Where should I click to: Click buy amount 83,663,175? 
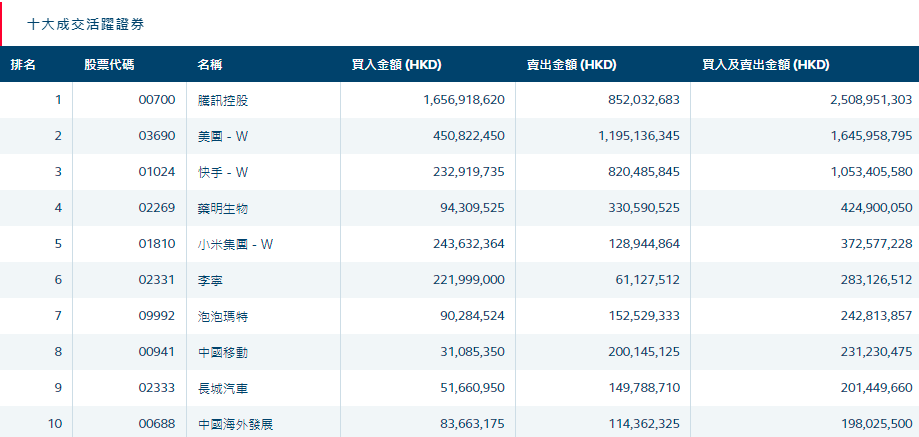[472, 424]
